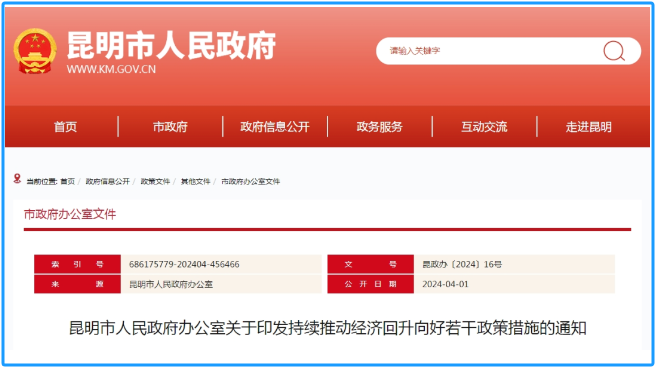Open the 互动交流 navigation menu item

click(484, 127)
